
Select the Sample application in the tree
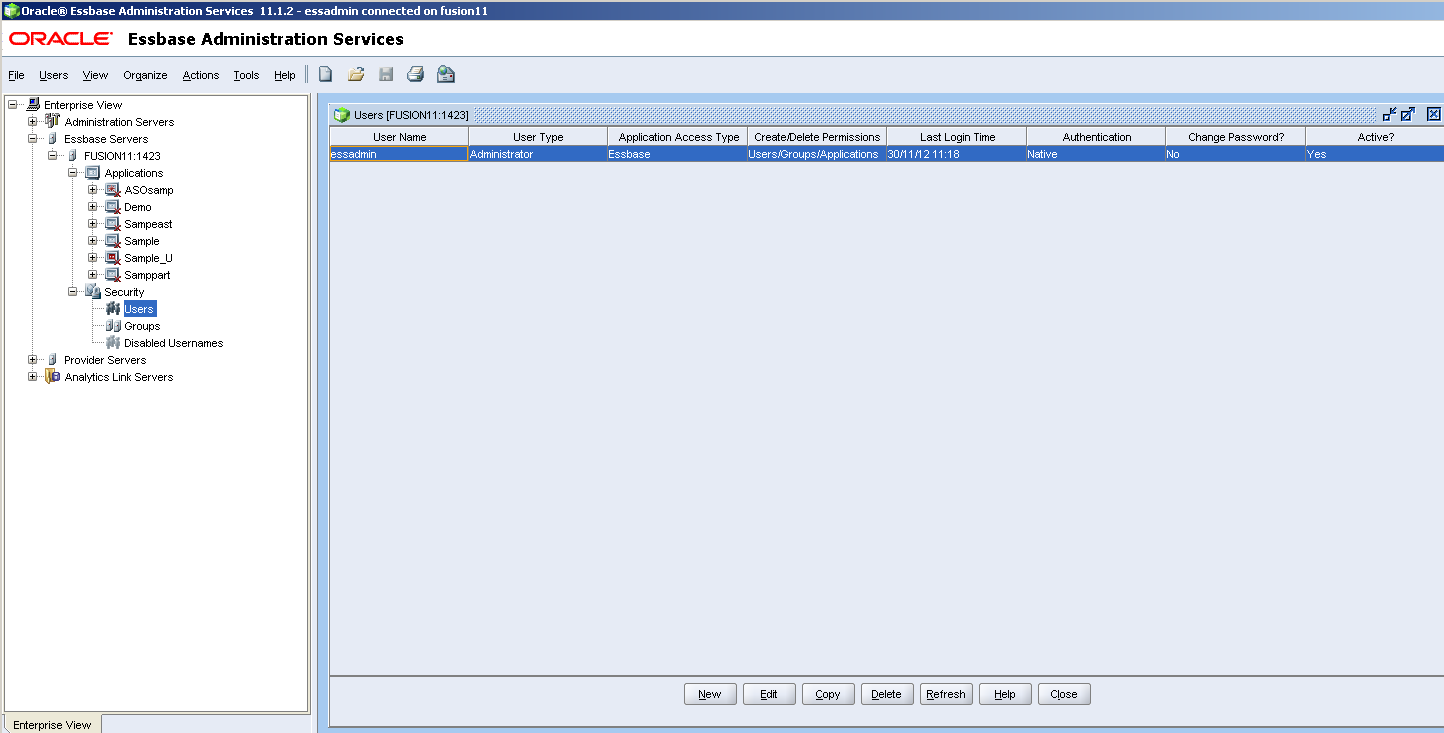(141, 240)
